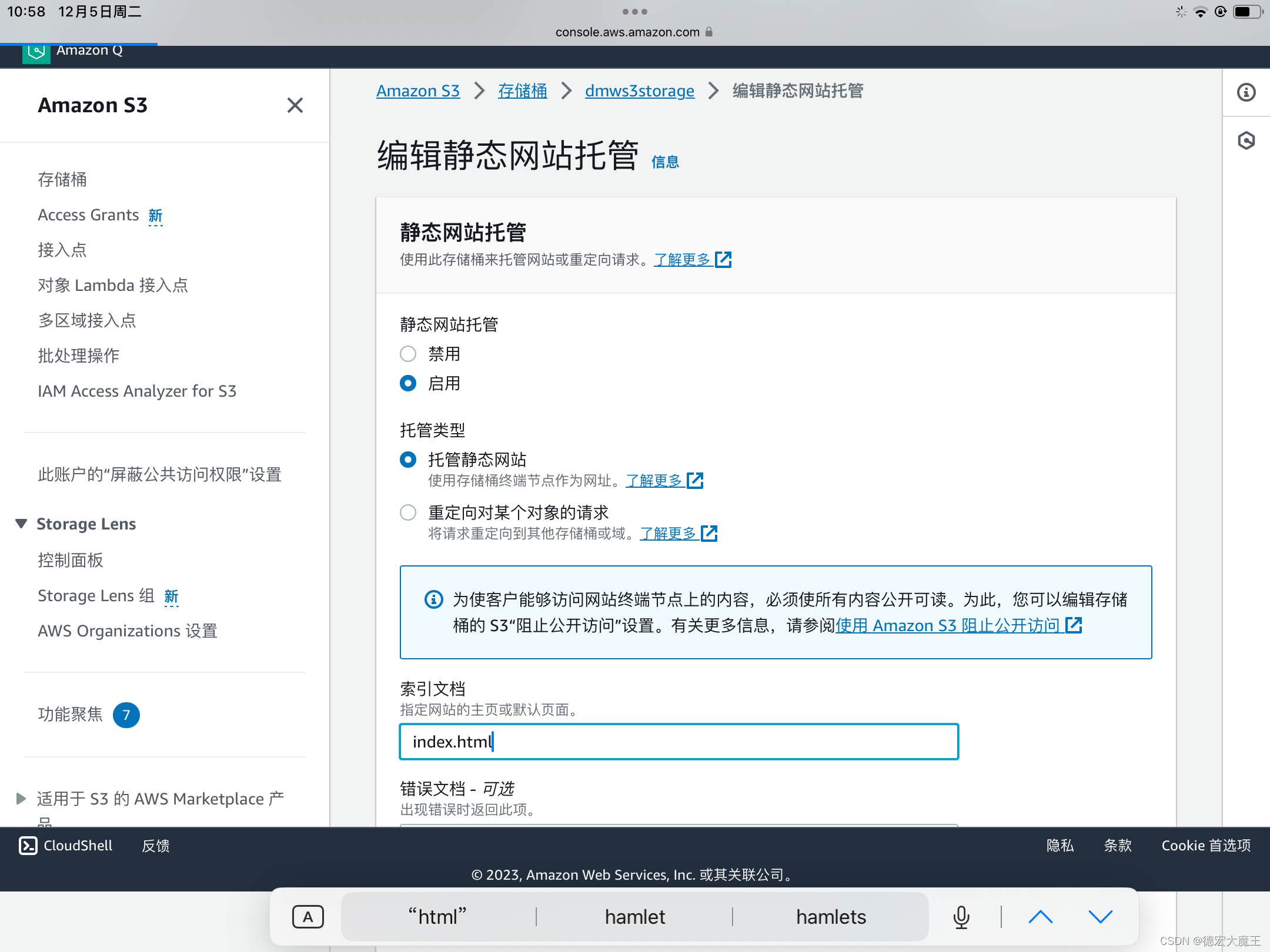The image size is (1270, 952).
Task: Tap the three dots multitasking icon at top
Action: [635, 12]
